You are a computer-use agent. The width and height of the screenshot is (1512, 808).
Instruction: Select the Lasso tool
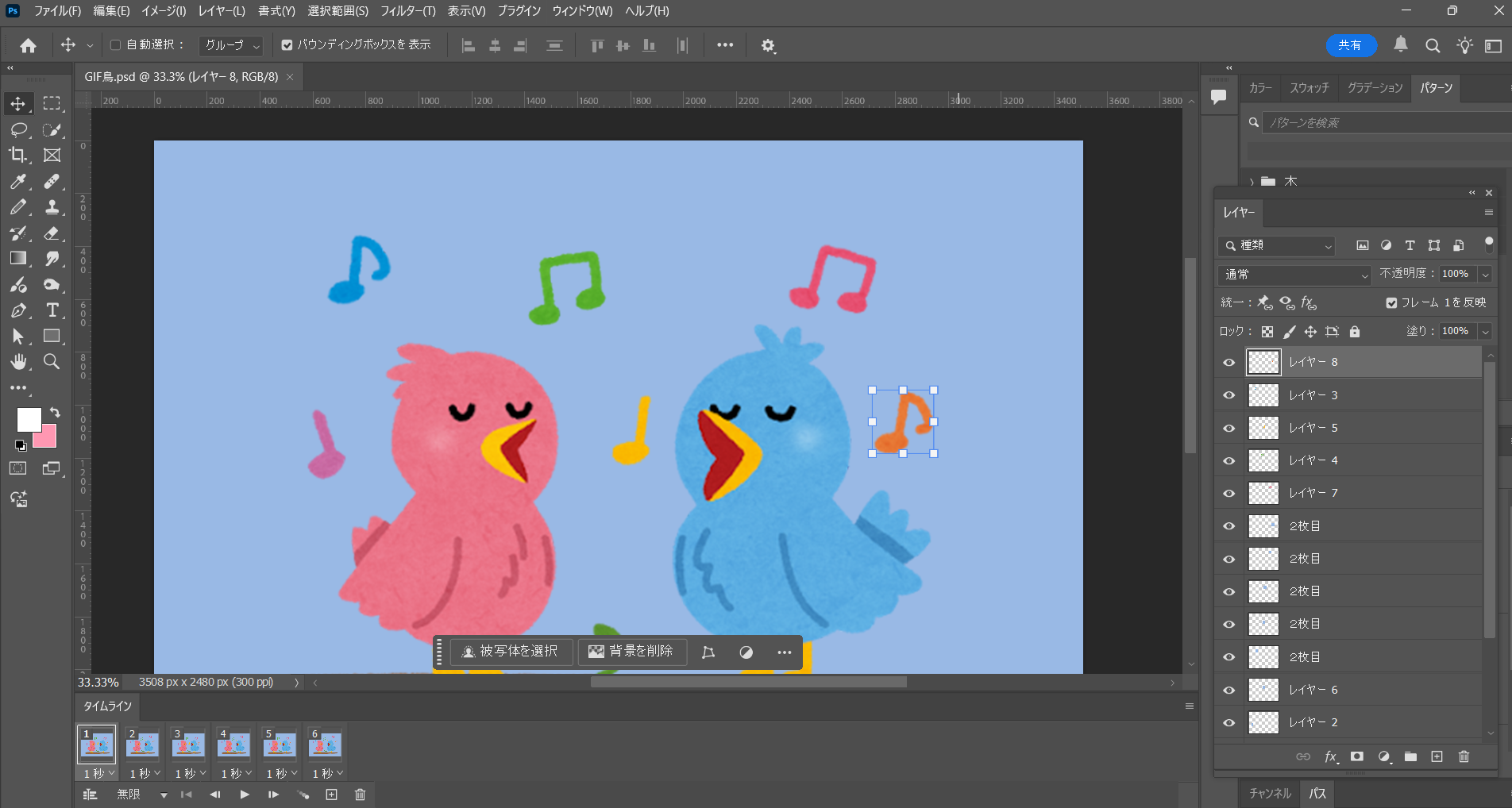click(x=17, y=129)
